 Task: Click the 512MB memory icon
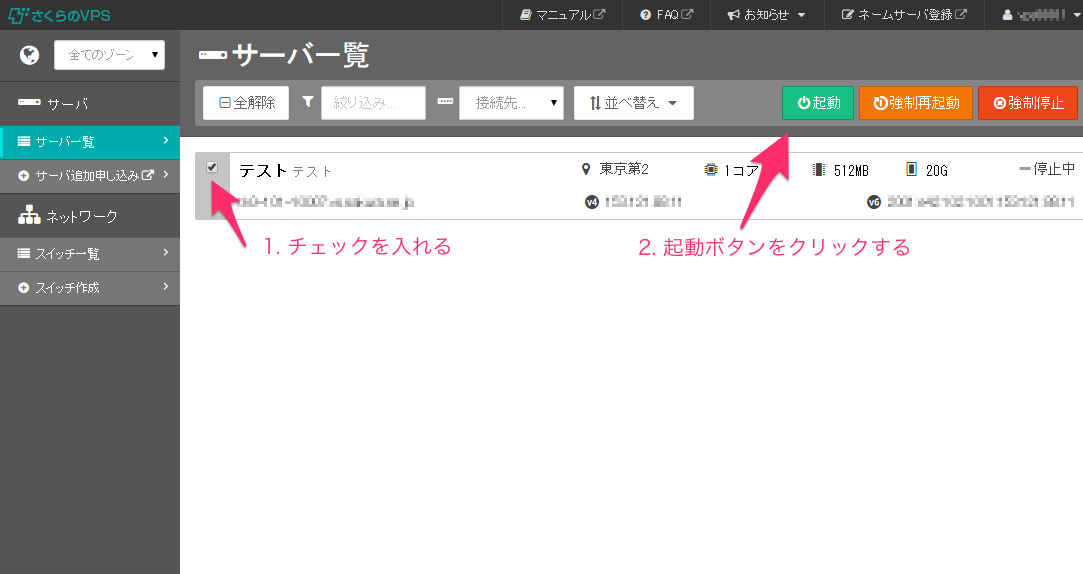(x=819, y=169)
